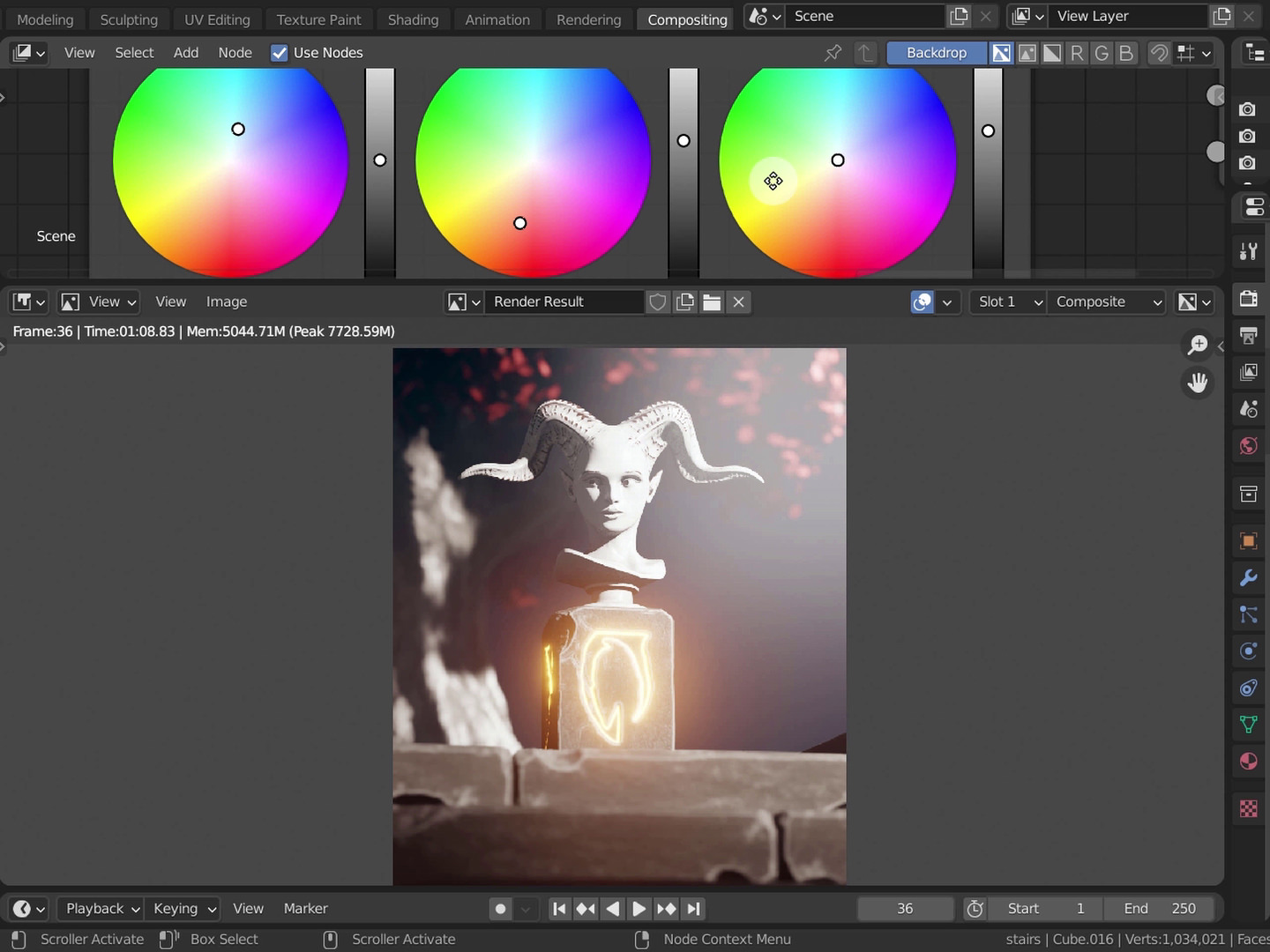Toggle the Backdrop button
This screenshot has width=1270, height=952.
click(936, 53)
